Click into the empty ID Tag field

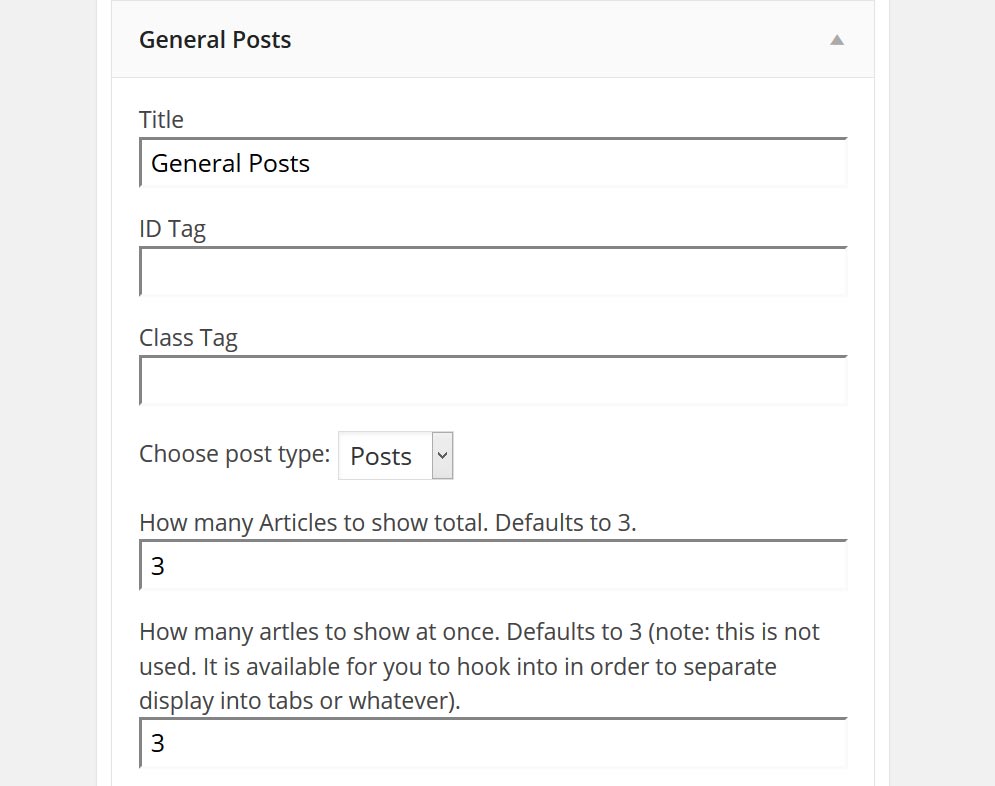[x=493, y=272]
